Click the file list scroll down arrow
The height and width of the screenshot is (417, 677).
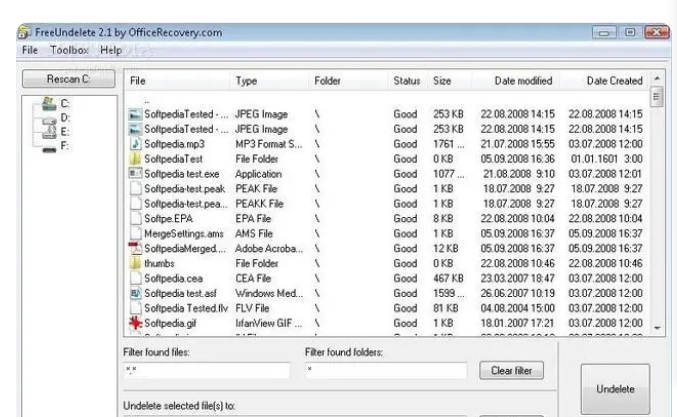[657, 328]
